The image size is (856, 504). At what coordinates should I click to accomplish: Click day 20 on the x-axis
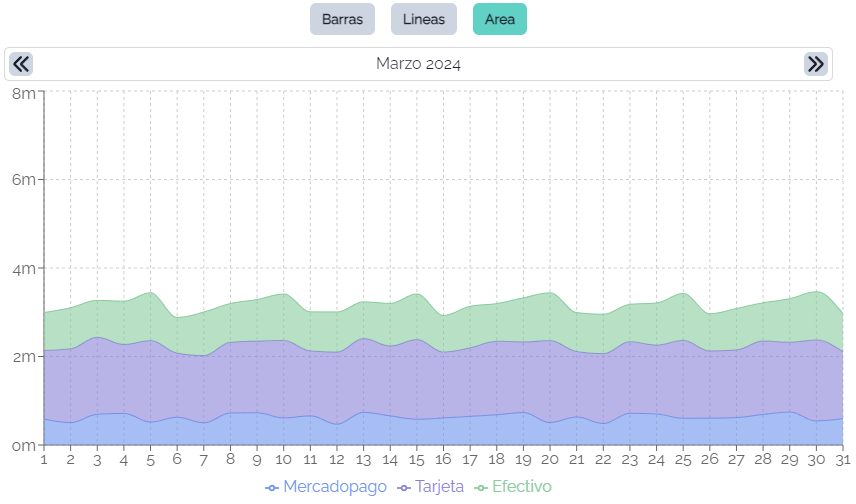(x=550, y=460)
